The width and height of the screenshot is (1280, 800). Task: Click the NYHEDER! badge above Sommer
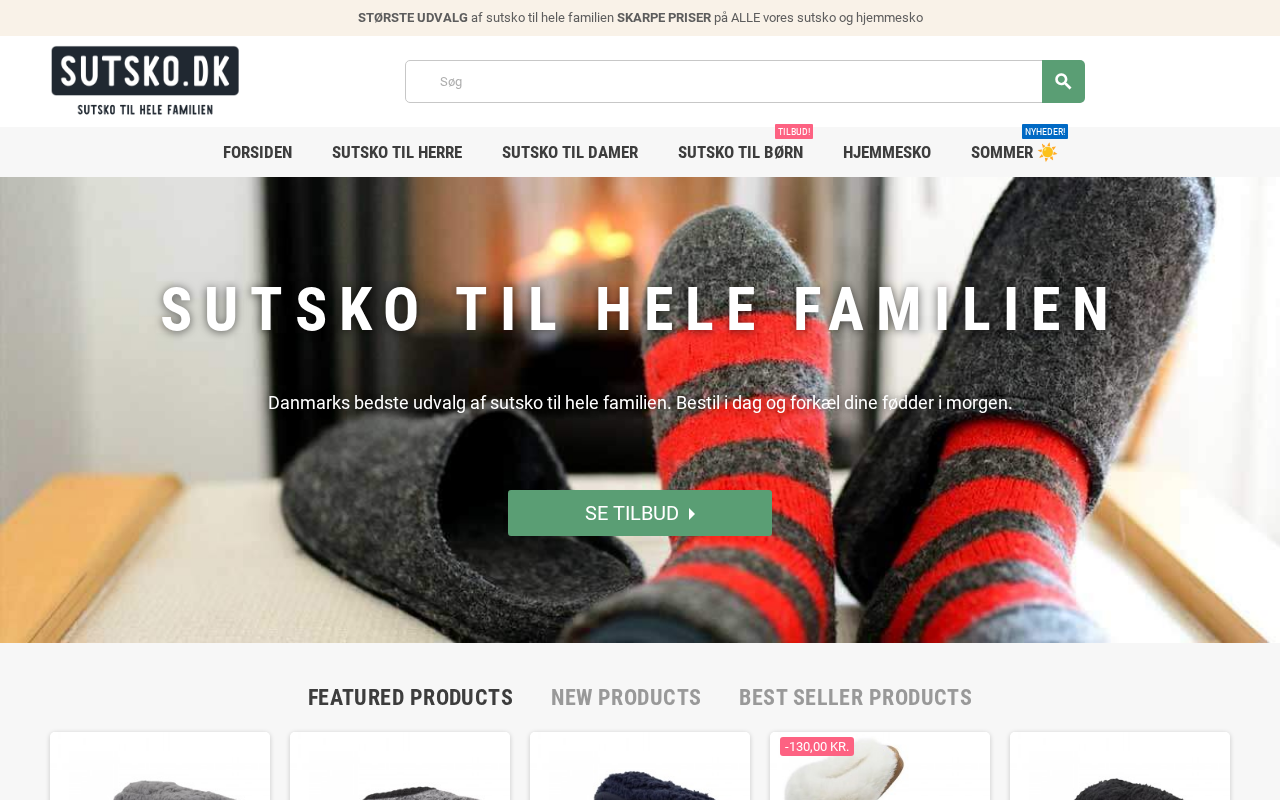[x=1045, y=132]
